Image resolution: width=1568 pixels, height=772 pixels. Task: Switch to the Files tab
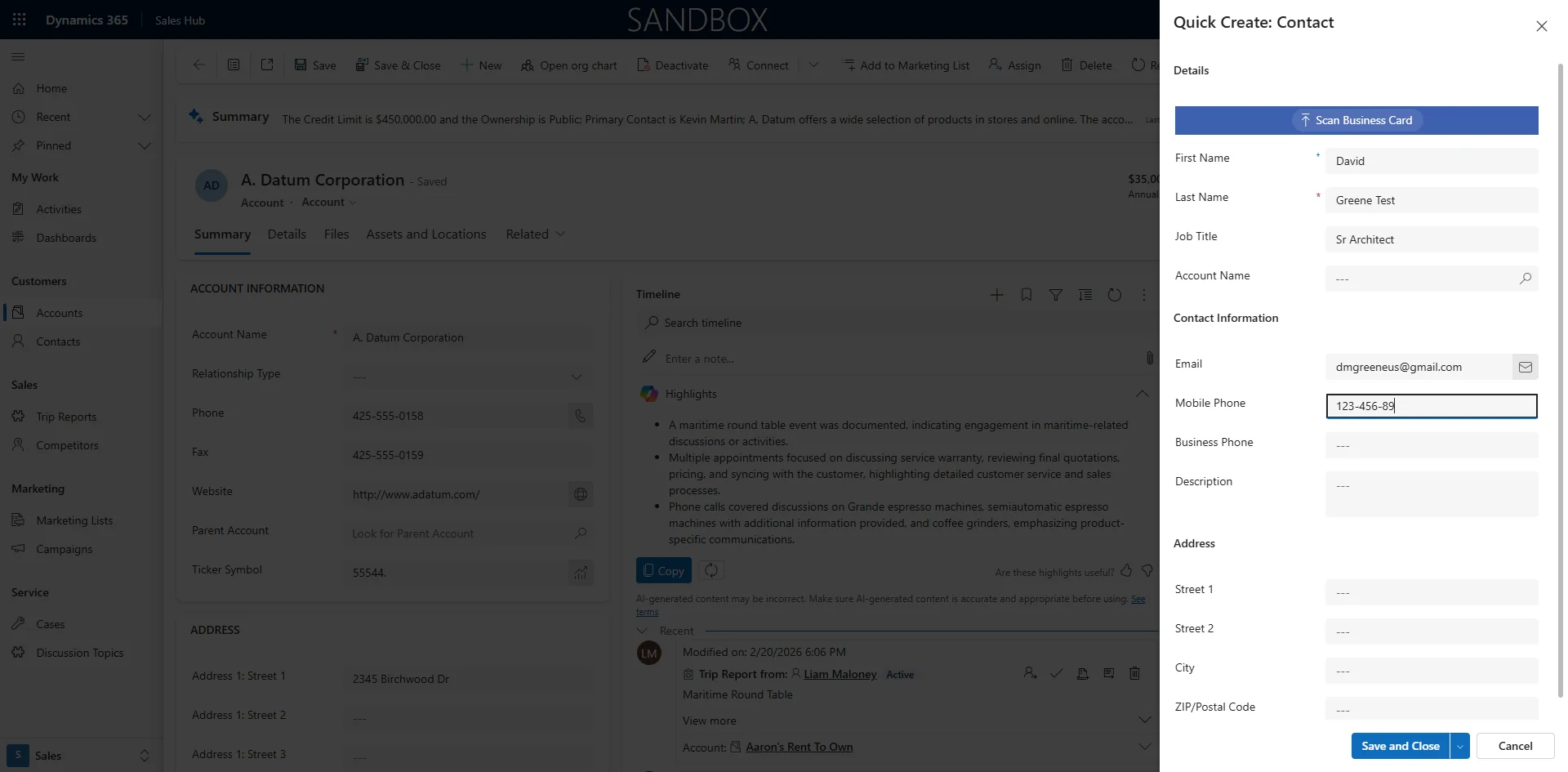(x=336, y=234)
